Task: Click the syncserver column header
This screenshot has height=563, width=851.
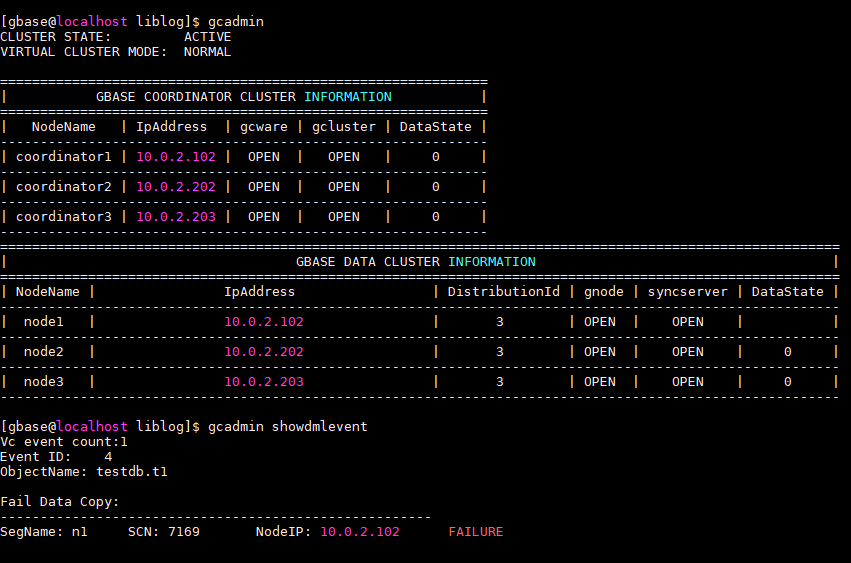Action: (688, 292)
